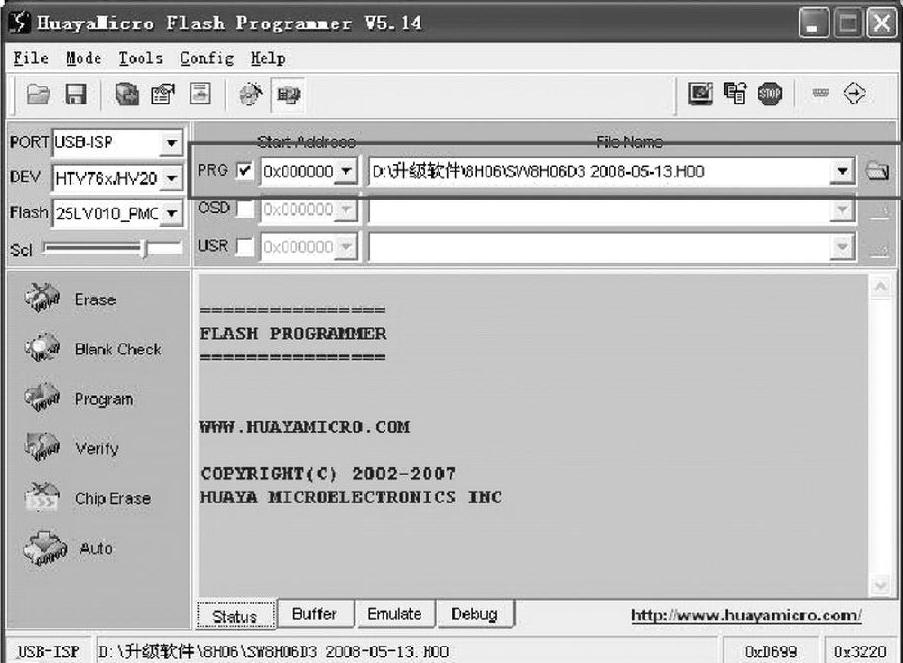Open the Mode menu
This screenshot has width=903, height=663.
84,58
